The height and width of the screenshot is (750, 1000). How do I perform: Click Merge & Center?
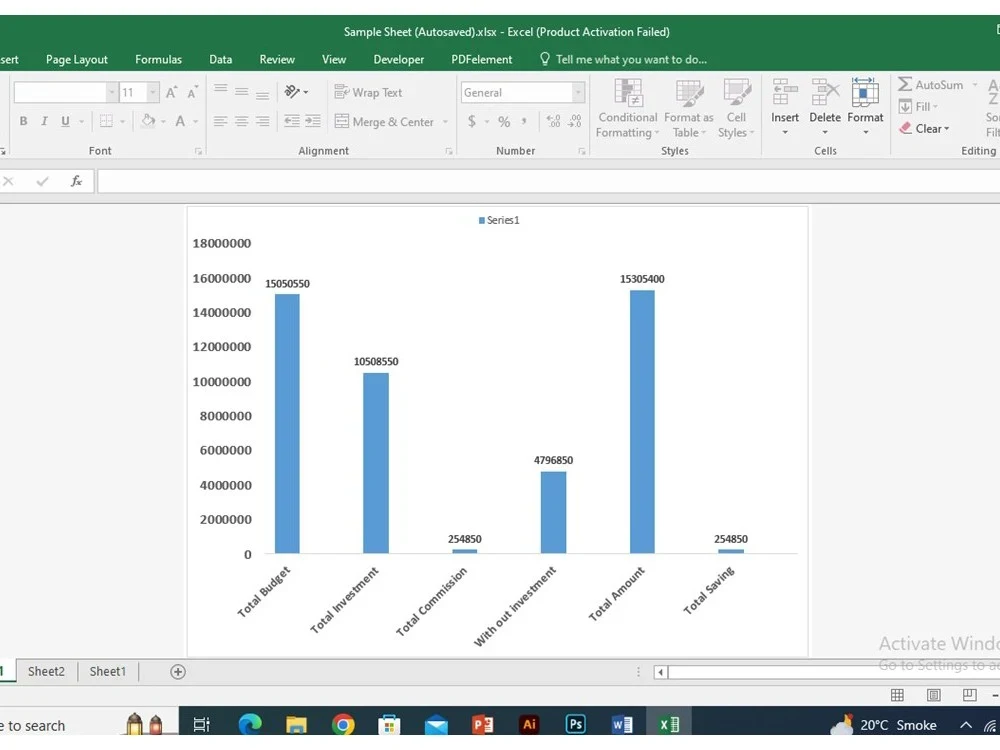coord(384,121)
